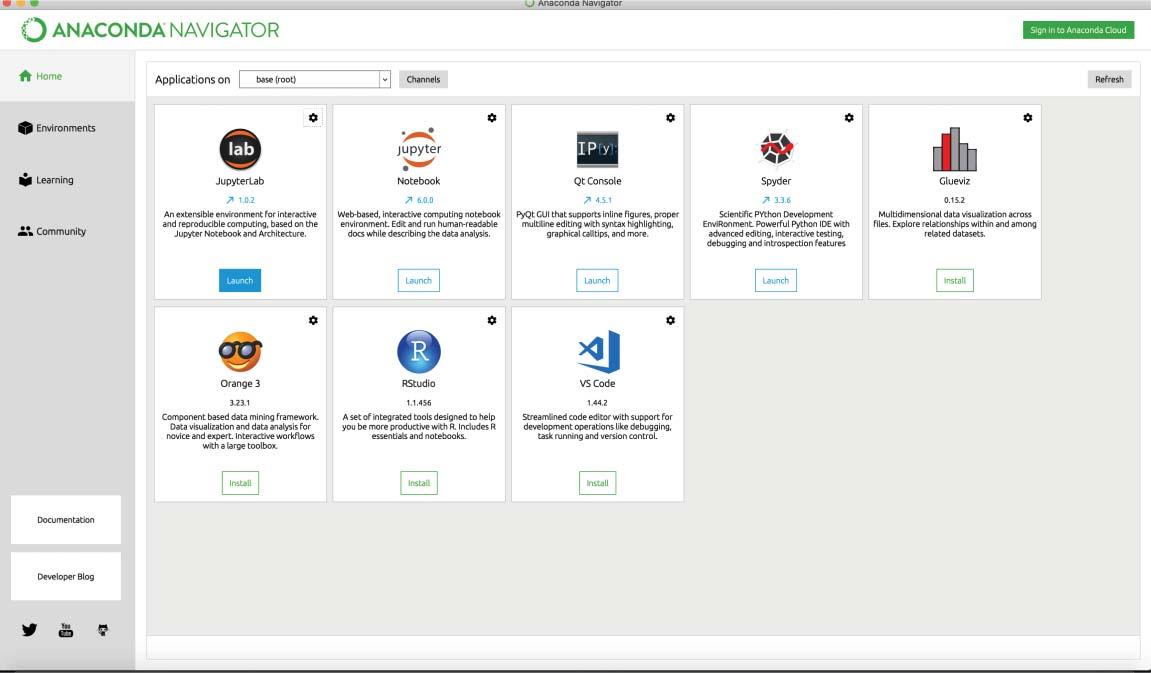Install RStudio

[418, 483]
